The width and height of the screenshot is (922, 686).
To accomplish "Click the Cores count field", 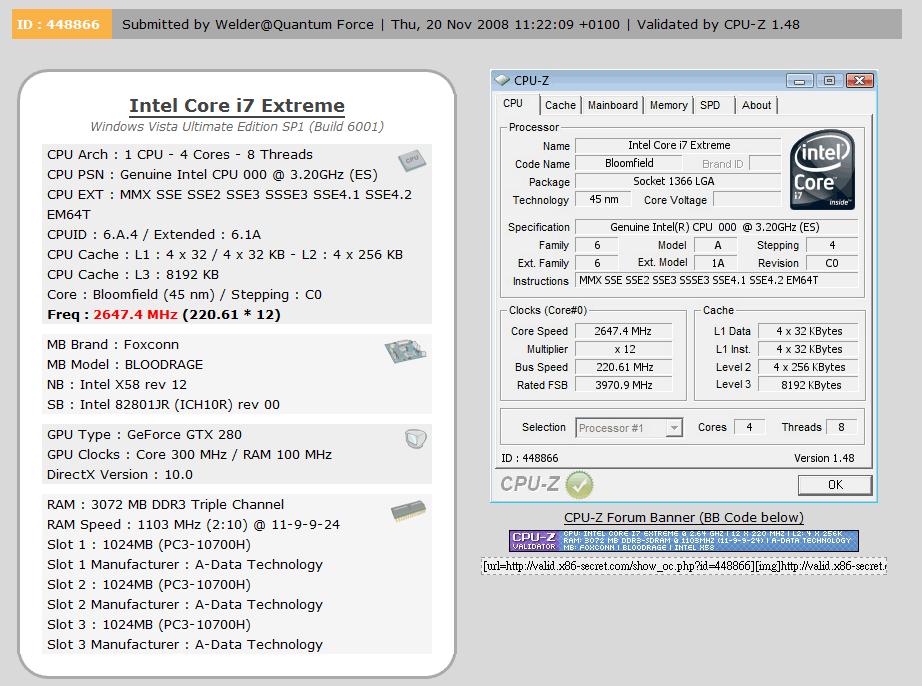I will pyautogui.click(x=749, y=427).
